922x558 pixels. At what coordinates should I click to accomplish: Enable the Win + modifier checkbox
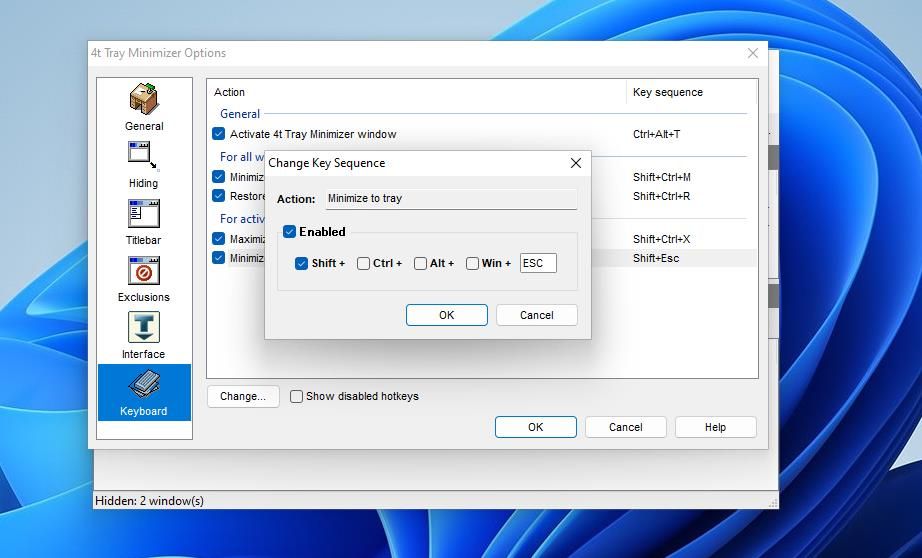point(473,264)
